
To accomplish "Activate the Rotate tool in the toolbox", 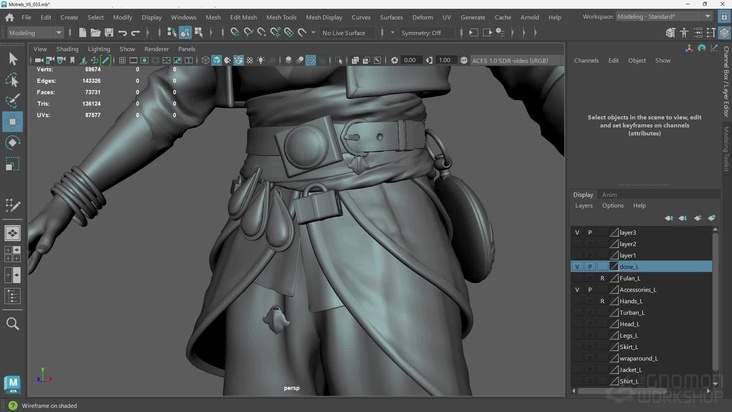I will [13, 142].
